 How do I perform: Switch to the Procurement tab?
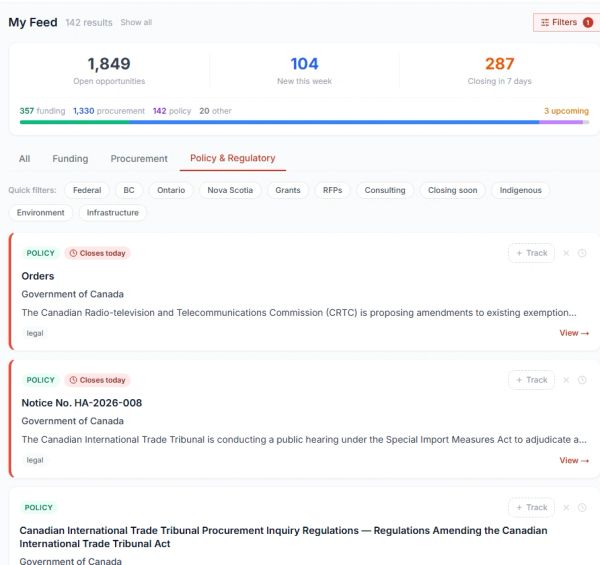pyautogui.click(x=139, y=158)
